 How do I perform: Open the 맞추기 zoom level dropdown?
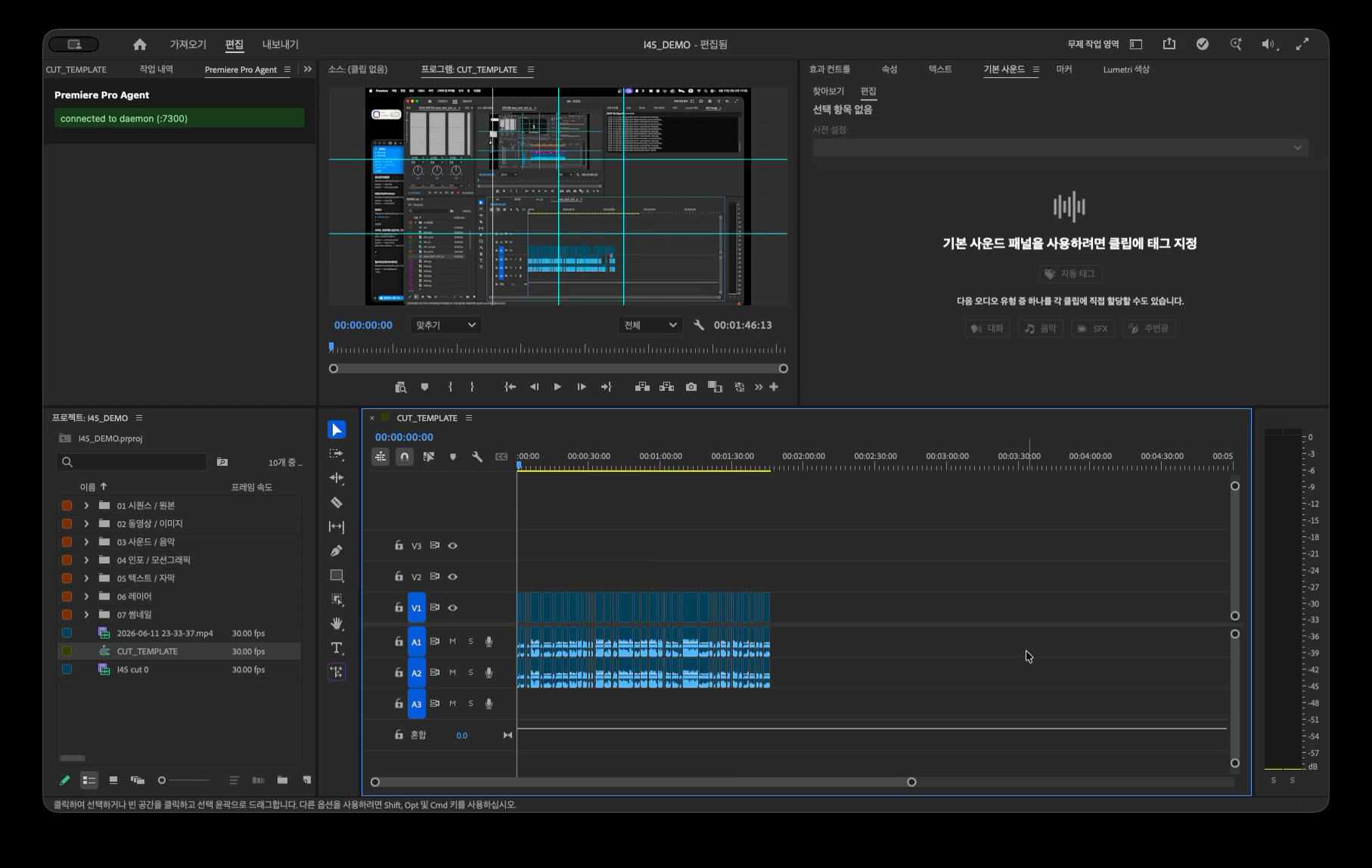pos(445,325)
